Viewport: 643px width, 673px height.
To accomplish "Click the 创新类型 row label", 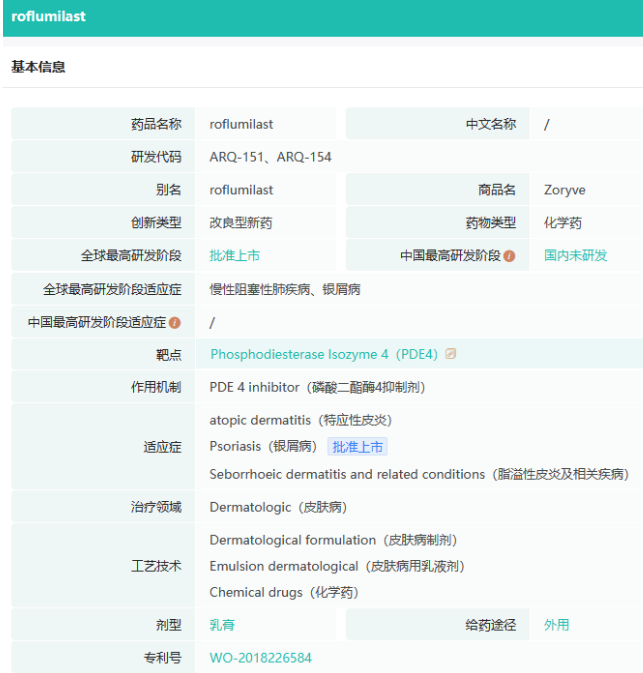I will [156, 223].
